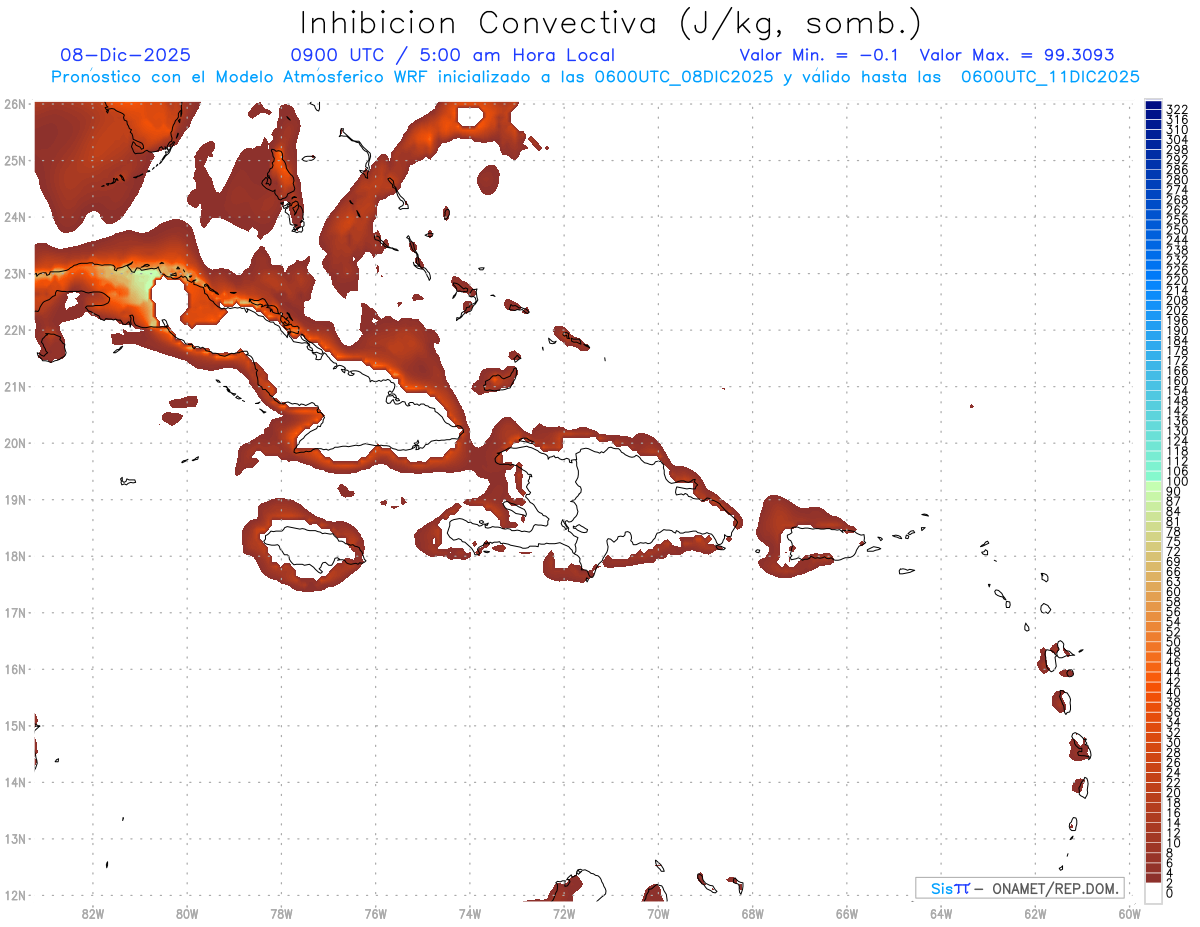Click the latitude label "20N"

[14, 443]
